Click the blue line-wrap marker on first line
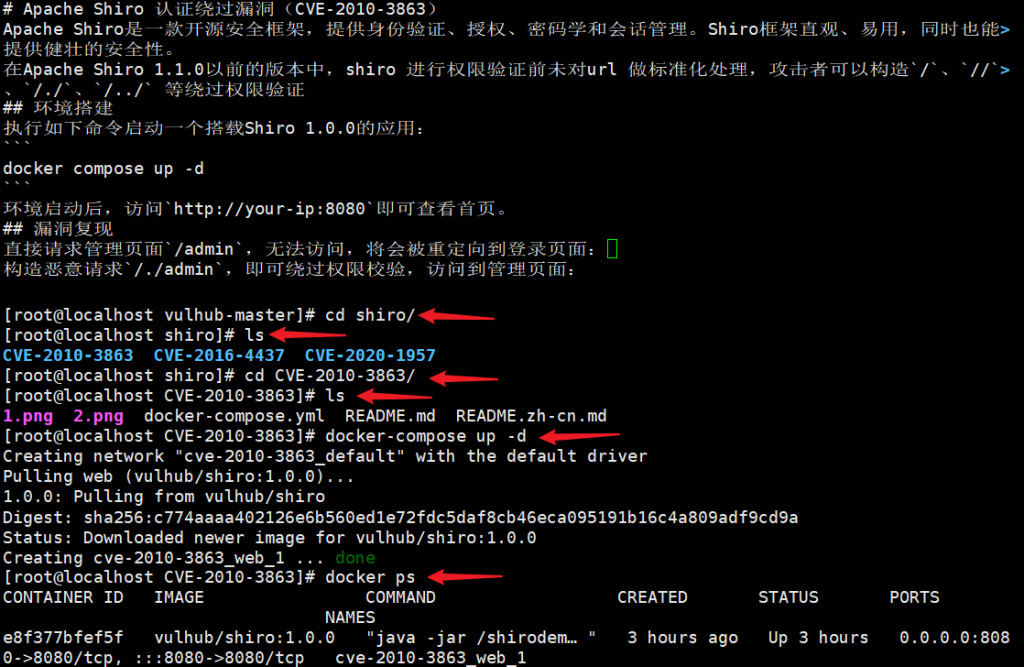The image size is (1024, 667). point(1005,29)
